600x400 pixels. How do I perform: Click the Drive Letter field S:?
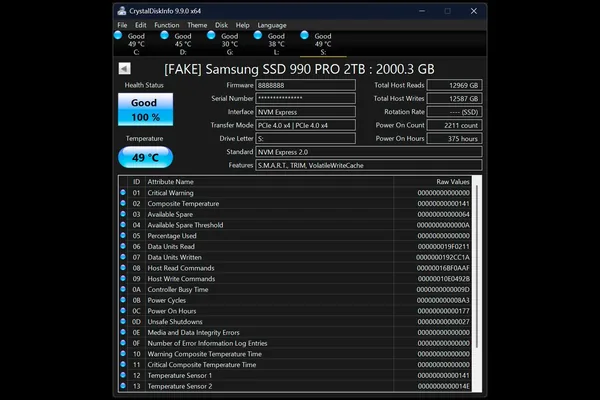click(x=305, y=139)
